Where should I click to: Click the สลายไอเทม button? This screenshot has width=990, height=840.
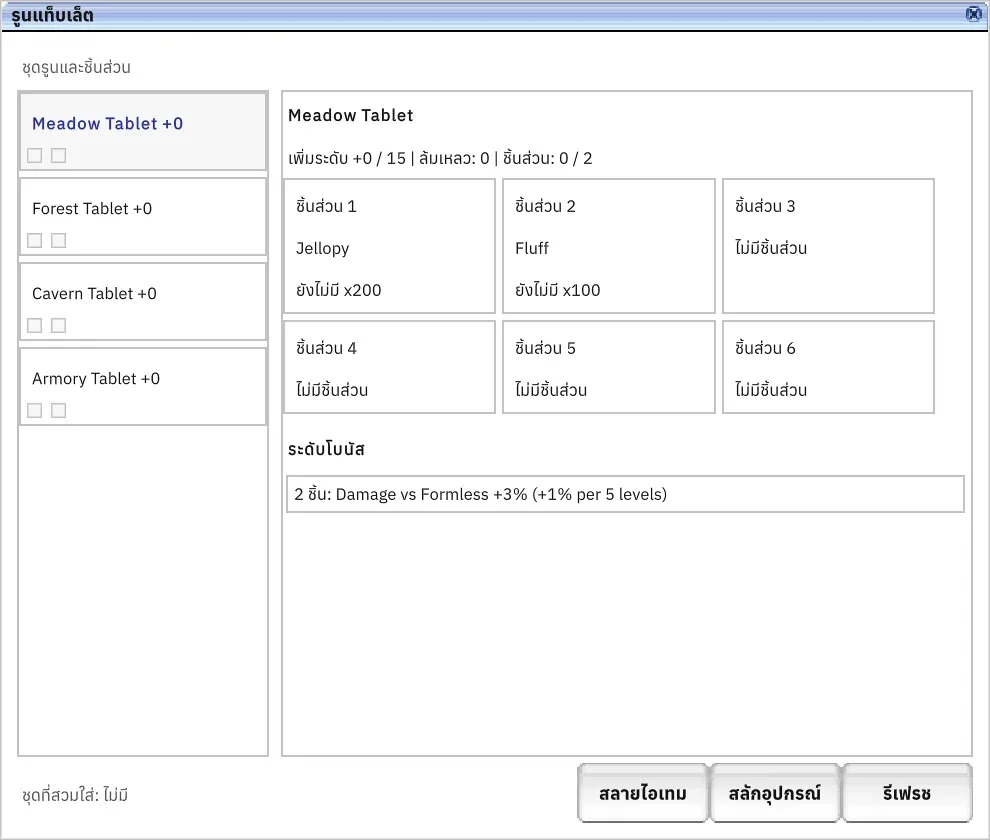[643, 793]
